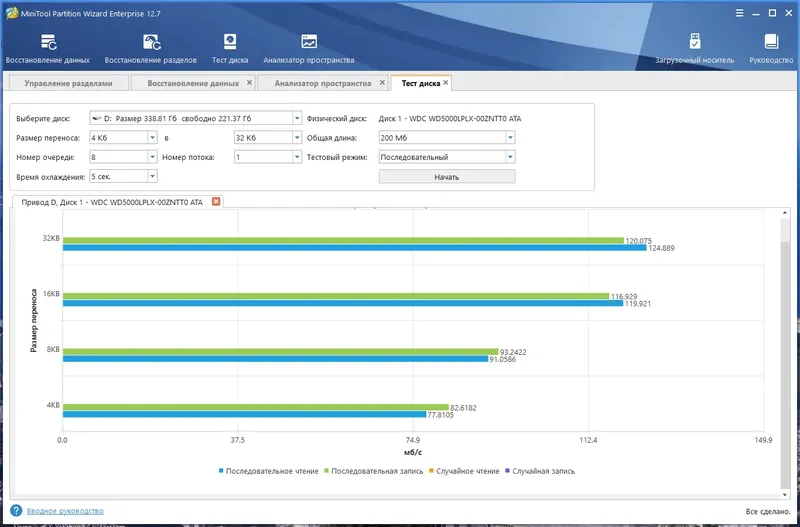Click the chart scrollbar up arrow
This screenshot has height=527, width=800.
click(785, 212)
